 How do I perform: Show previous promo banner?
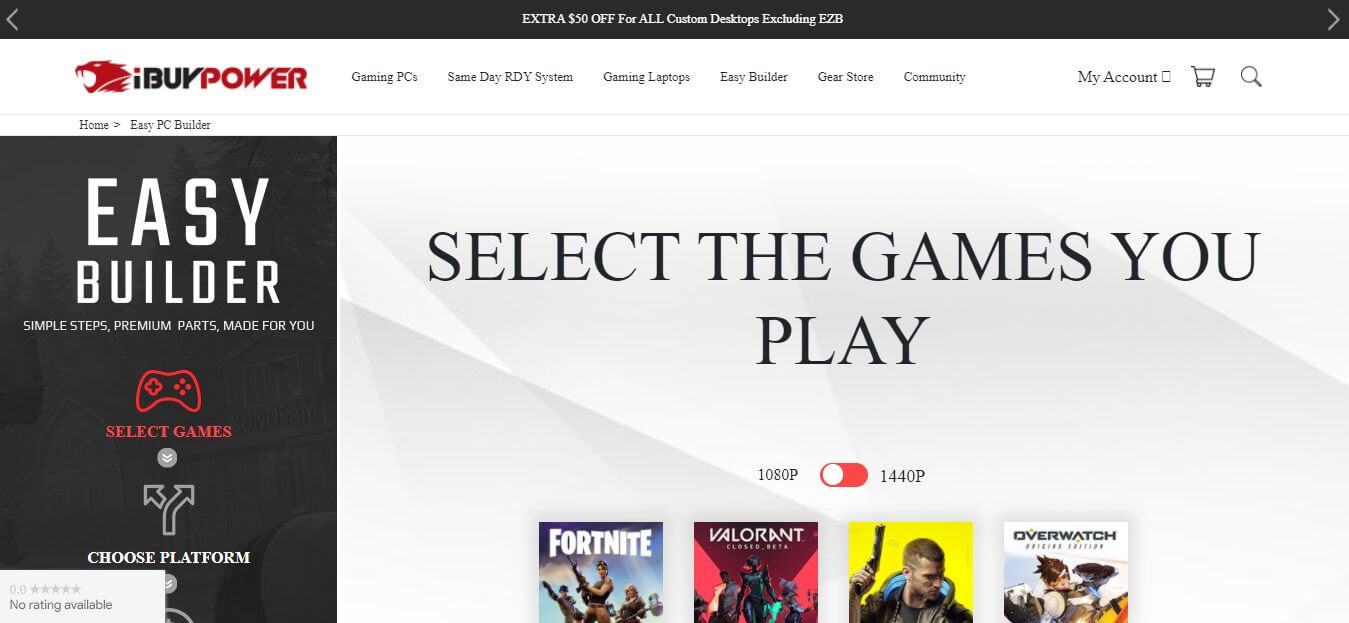click(13, 19)
